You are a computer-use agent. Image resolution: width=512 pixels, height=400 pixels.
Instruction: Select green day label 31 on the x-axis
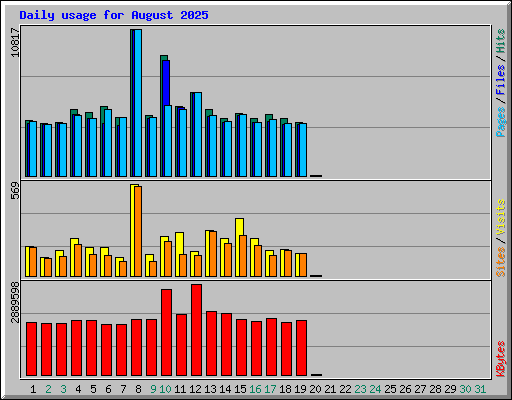tap(480, 389)
